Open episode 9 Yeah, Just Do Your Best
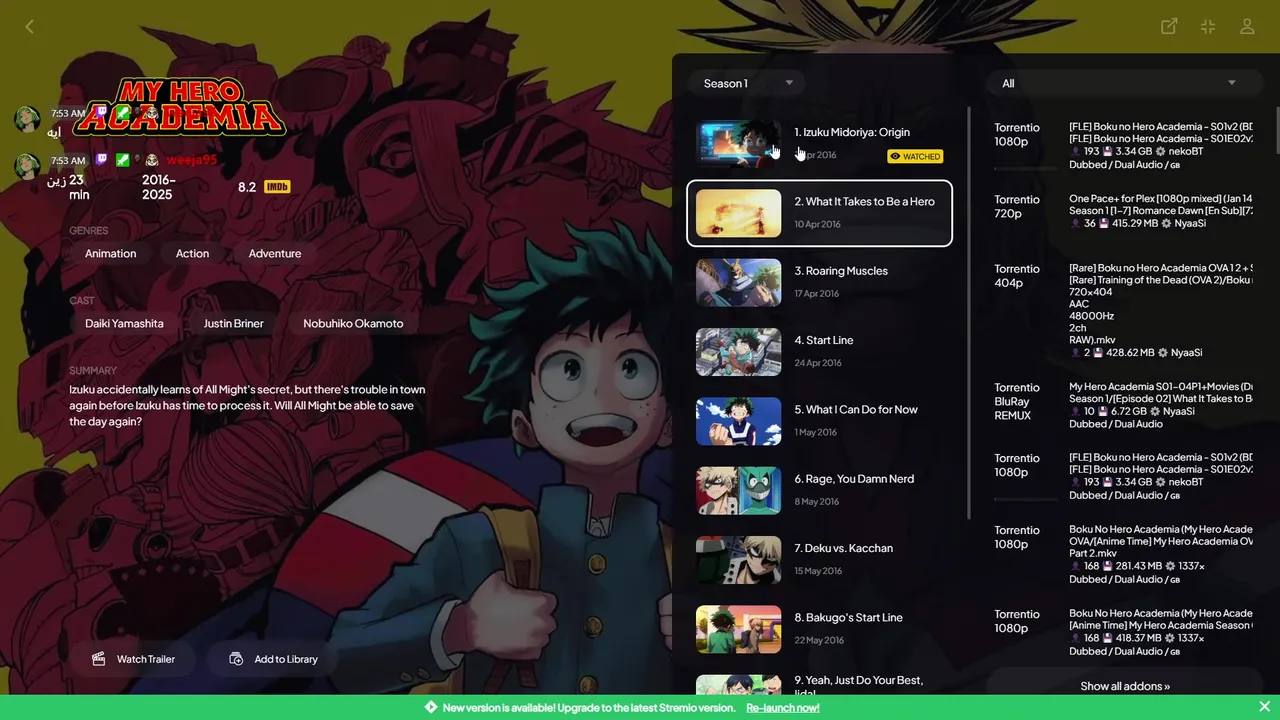This screenshot has width=1280, height=720. click(x=820, y=684)
